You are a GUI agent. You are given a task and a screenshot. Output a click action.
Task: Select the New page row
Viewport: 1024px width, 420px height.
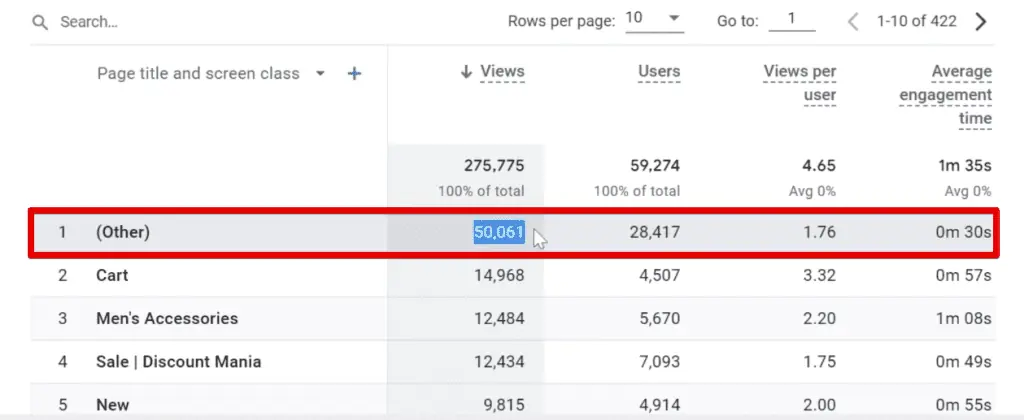click(113, 405)
